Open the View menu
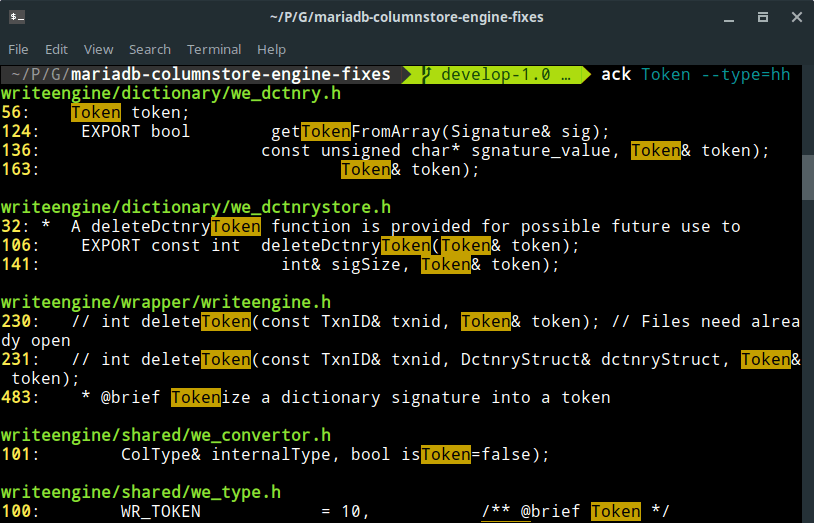This screenshot has width=814, height=523. tap(98, 49)
